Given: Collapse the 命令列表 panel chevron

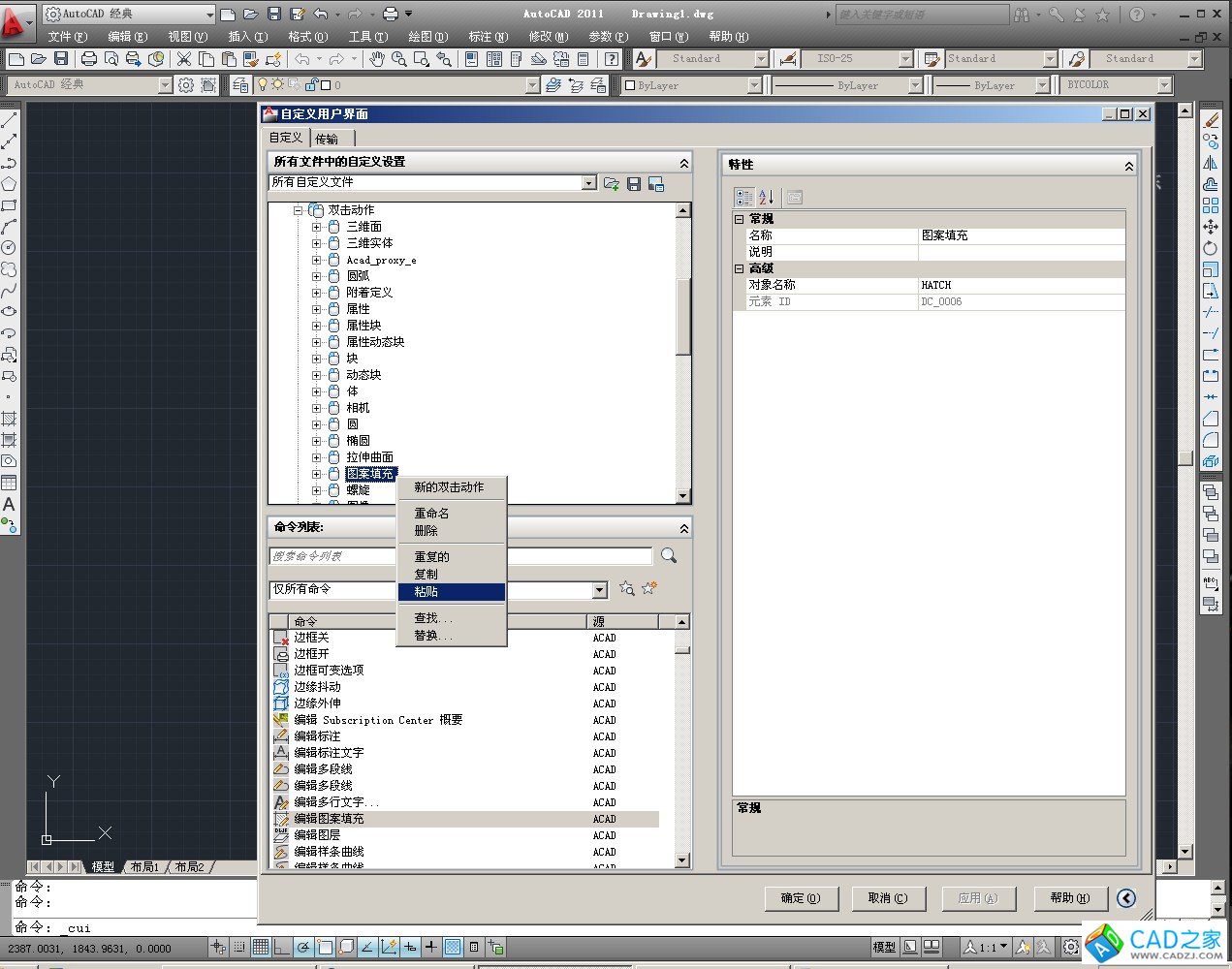Looking at the screenshot, I should coord(684,528).
